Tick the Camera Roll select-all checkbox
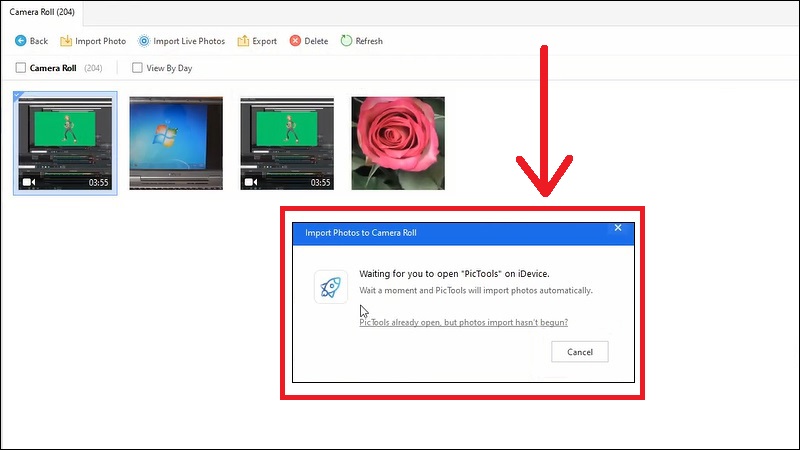800x450 pixels. 20,68
